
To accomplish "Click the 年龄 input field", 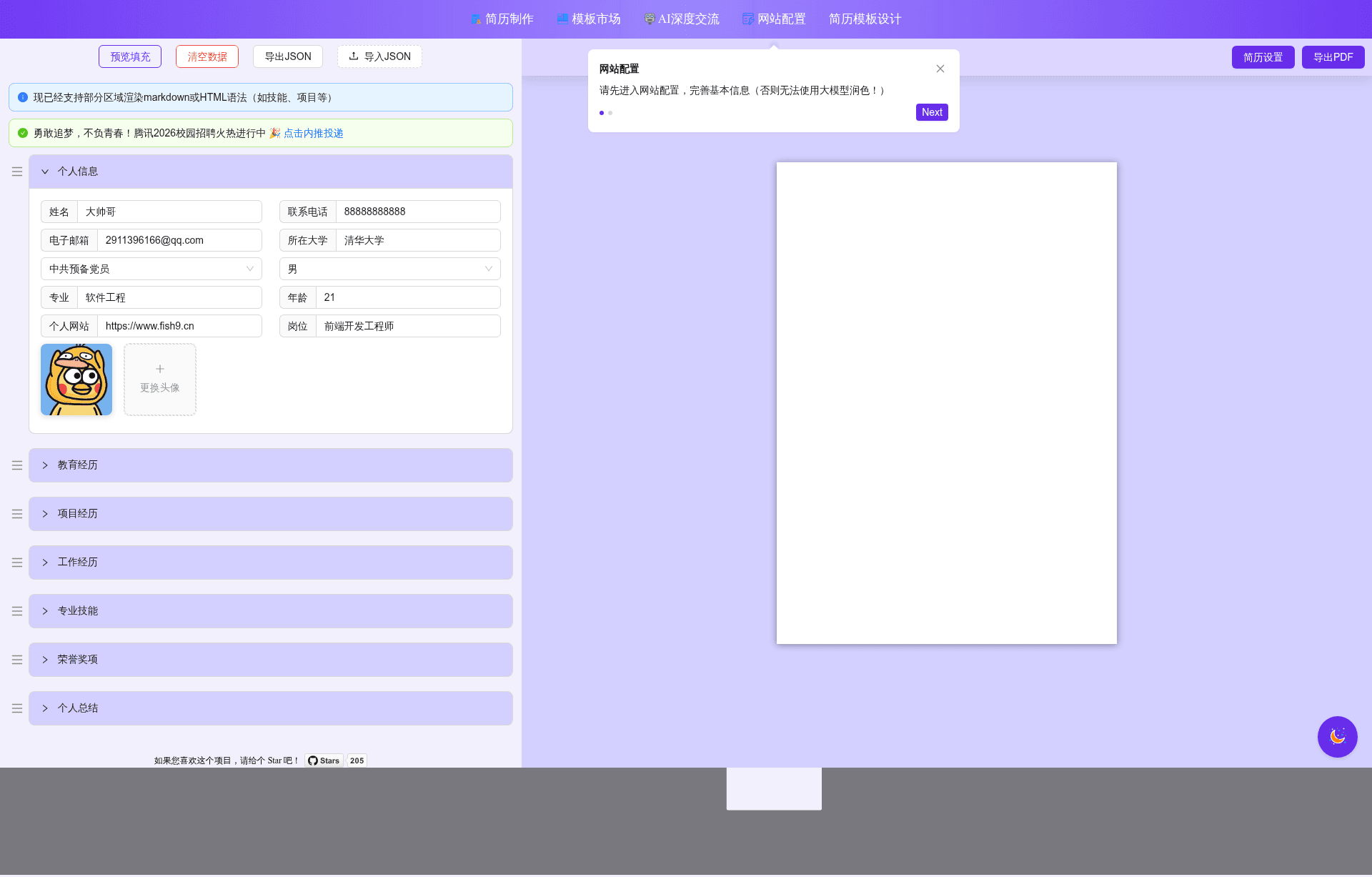I will pos(408,297).
